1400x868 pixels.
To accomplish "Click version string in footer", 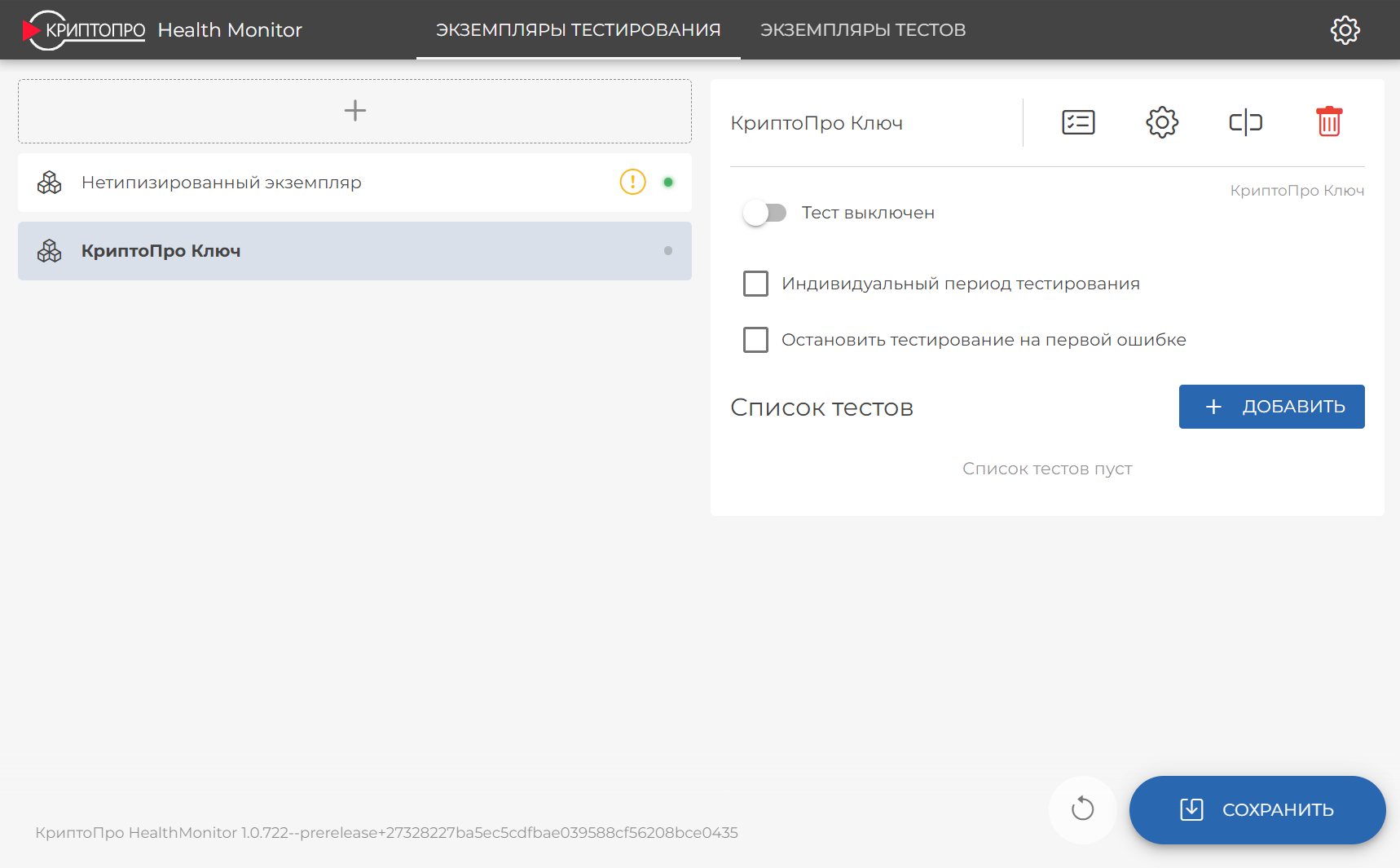I will tap(386, 833).
